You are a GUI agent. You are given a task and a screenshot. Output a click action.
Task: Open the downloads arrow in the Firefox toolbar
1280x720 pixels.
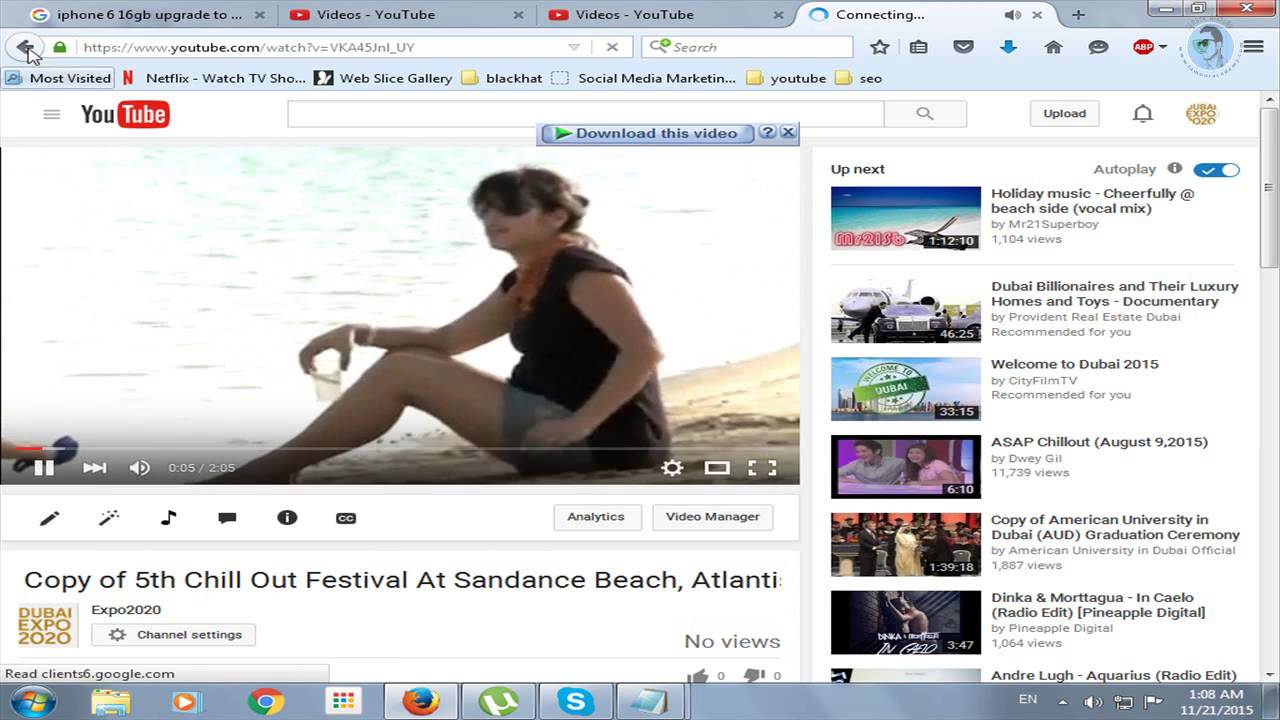pyautogui.click(x=1008, y=47)
